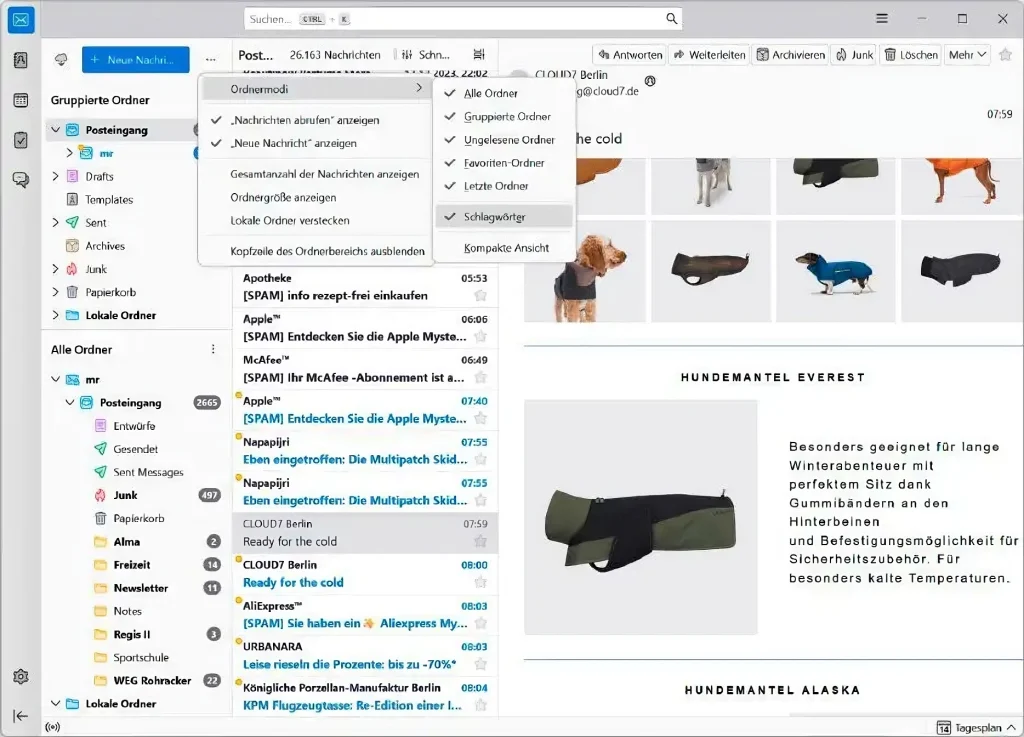The height and width of the screenshot is (737, 1024).
Task: Open the Tasks space
Action: click(20, 140)
